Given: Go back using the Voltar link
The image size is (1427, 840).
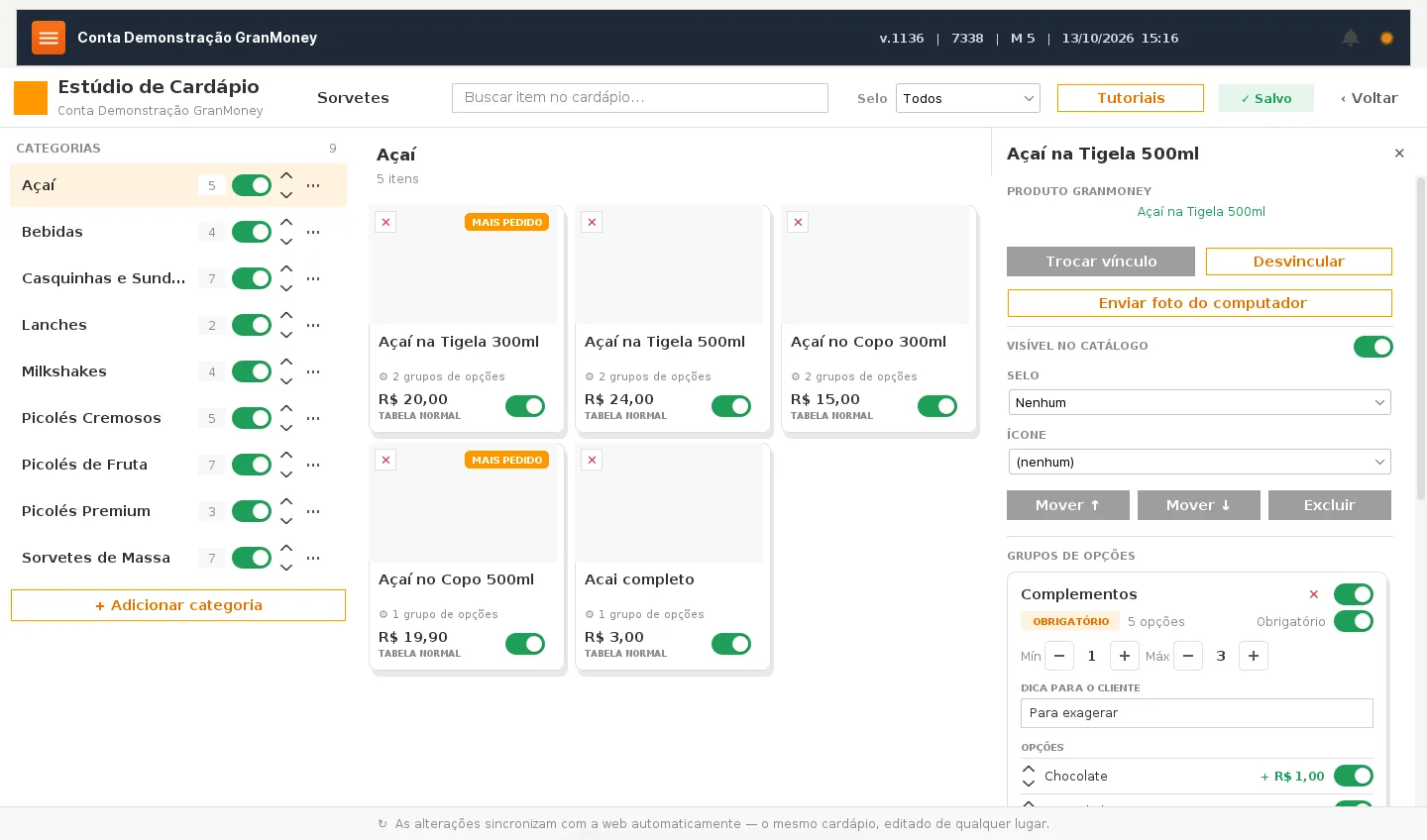Looking at the screenshot, I should click(x=1369, y=98).
